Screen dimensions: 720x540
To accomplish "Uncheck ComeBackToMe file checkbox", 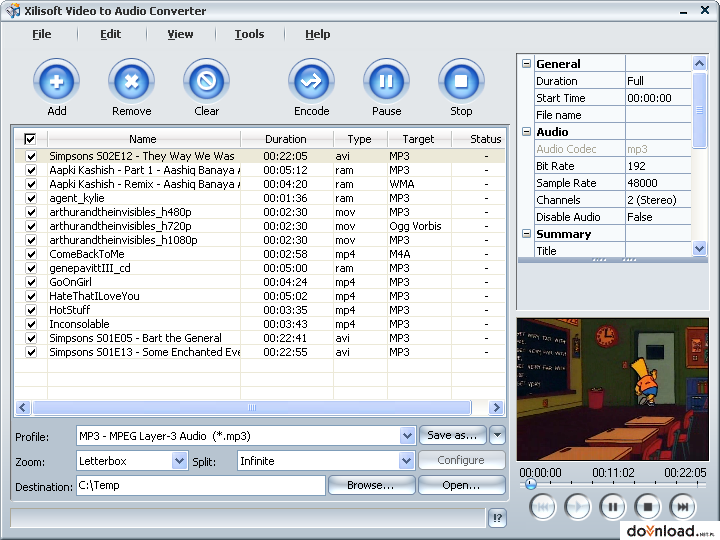I will tap(31, 254).
